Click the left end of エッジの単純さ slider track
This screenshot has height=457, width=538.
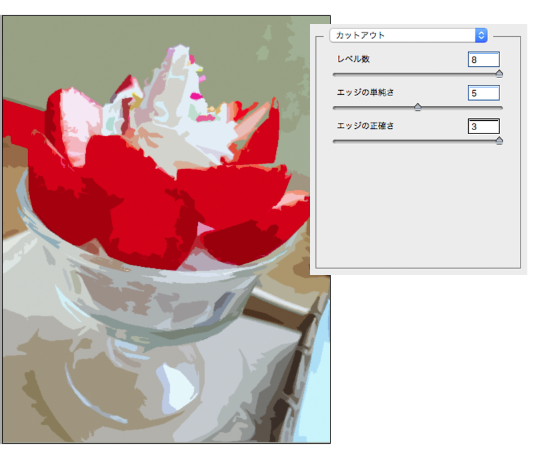coord(335,107)
